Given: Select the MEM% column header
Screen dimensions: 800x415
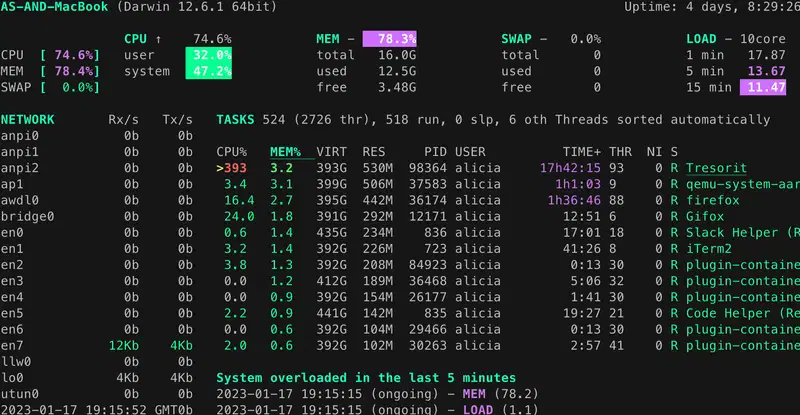Looking at the screenshot, I should click(285, 151).
